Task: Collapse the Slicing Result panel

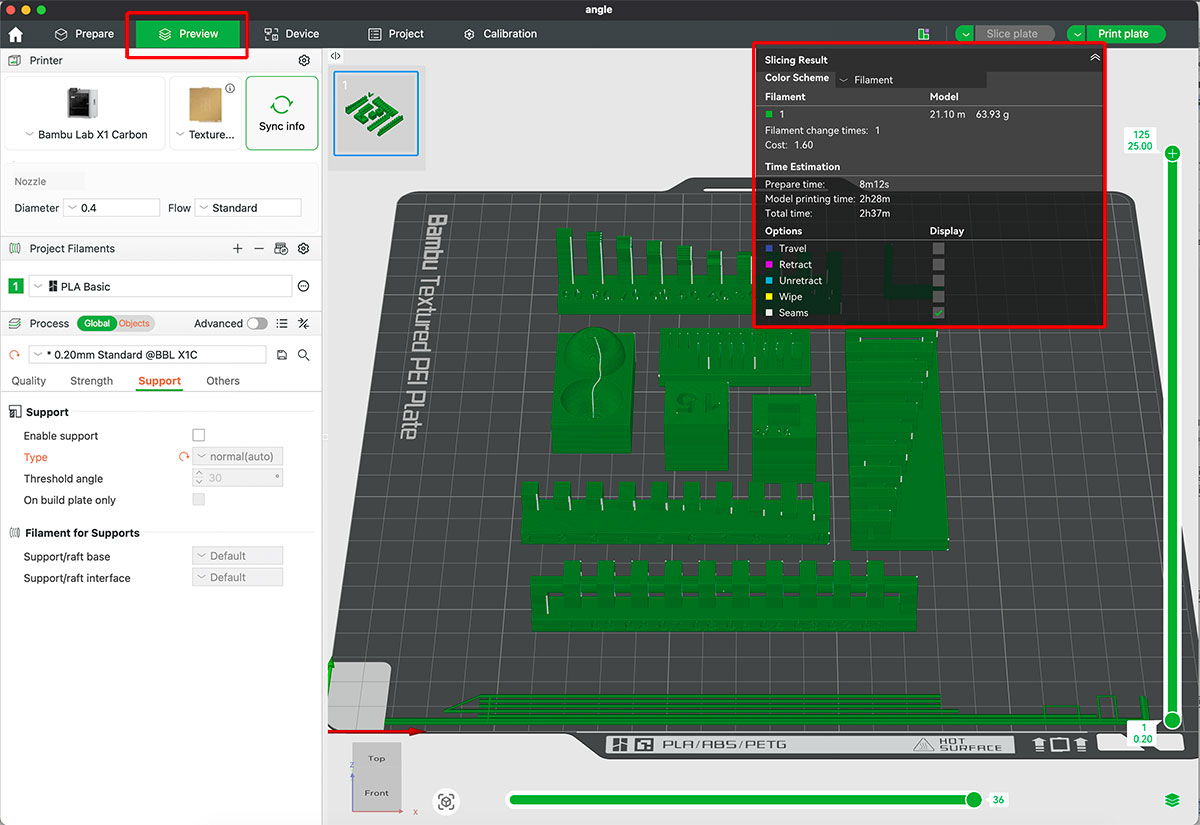Action: (1095, 59)
